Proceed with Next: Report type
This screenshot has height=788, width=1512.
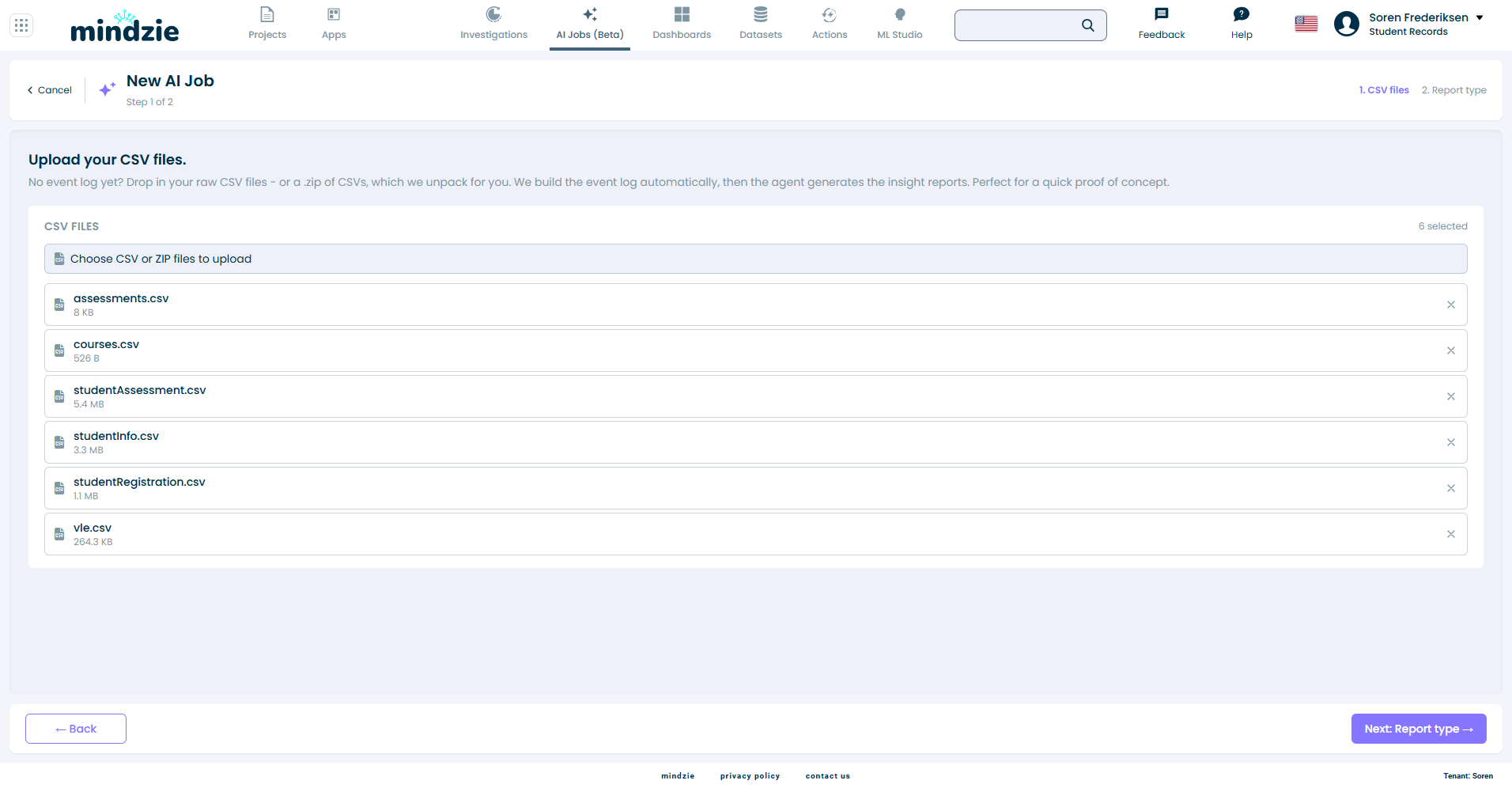tap(1419, 729)
